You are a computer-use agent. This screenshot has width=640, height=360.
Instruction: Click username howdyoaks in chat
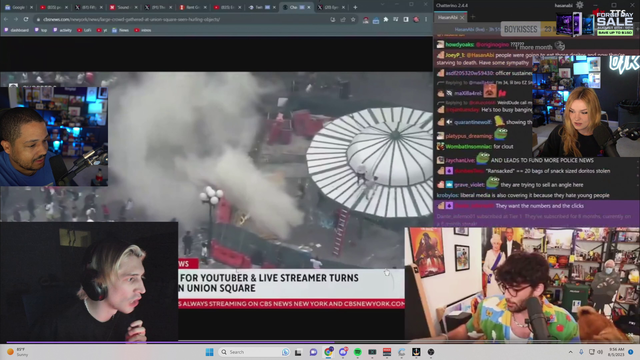tap(460, 44)
